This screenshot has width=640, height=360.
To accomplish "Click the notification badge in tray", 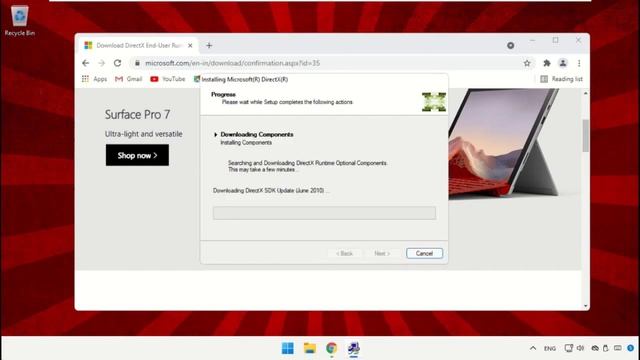I will 631,348.
